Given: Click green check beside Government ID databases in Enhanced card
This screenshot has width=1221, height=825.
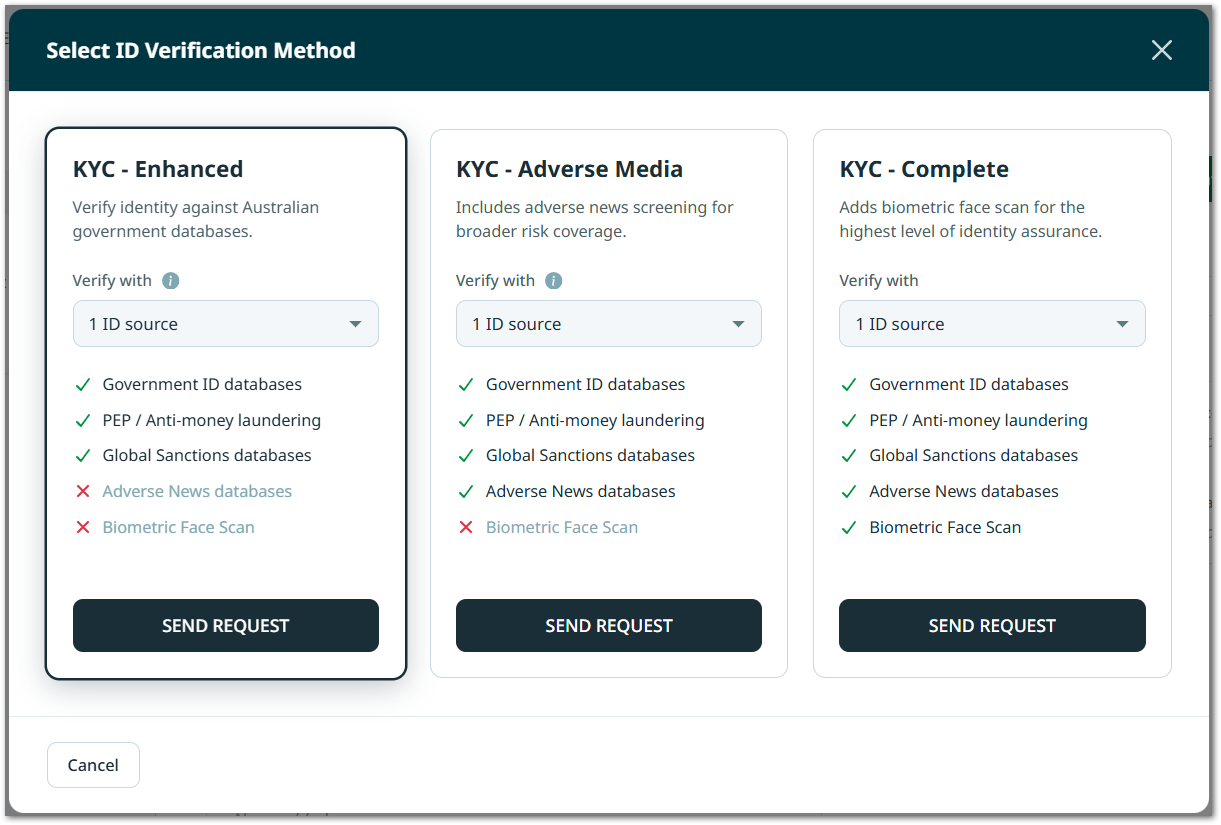Looking at the screenshot, I should [83, 385].
